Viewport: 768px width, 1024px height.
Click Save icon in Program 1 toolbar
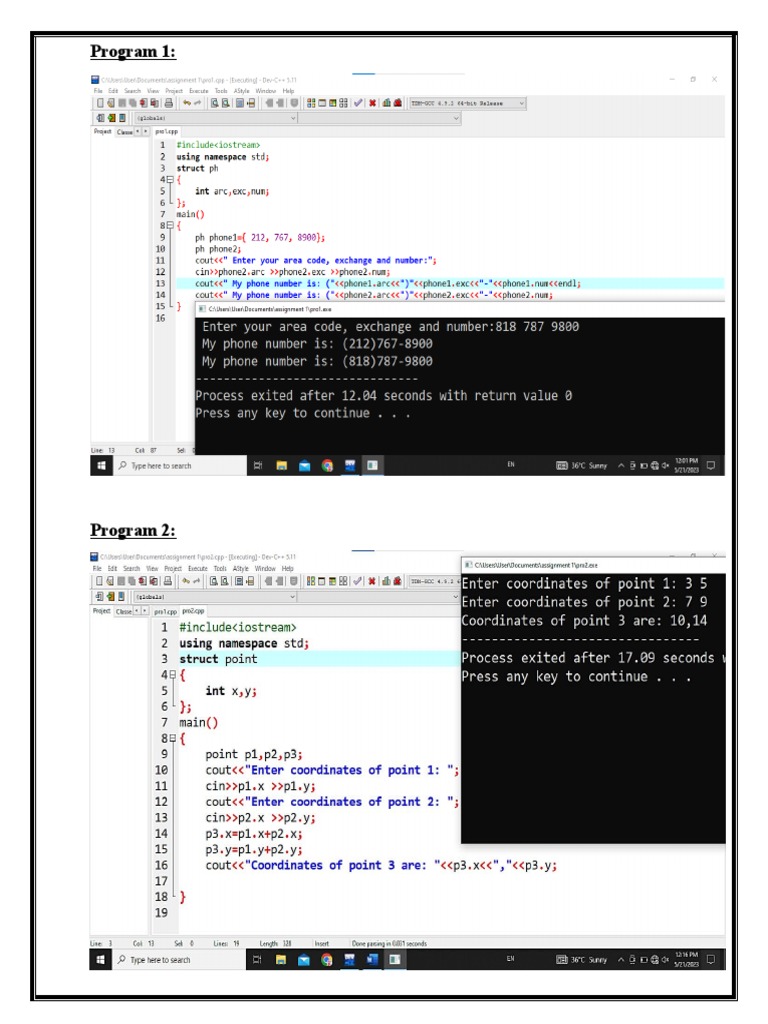click(122, 103)
